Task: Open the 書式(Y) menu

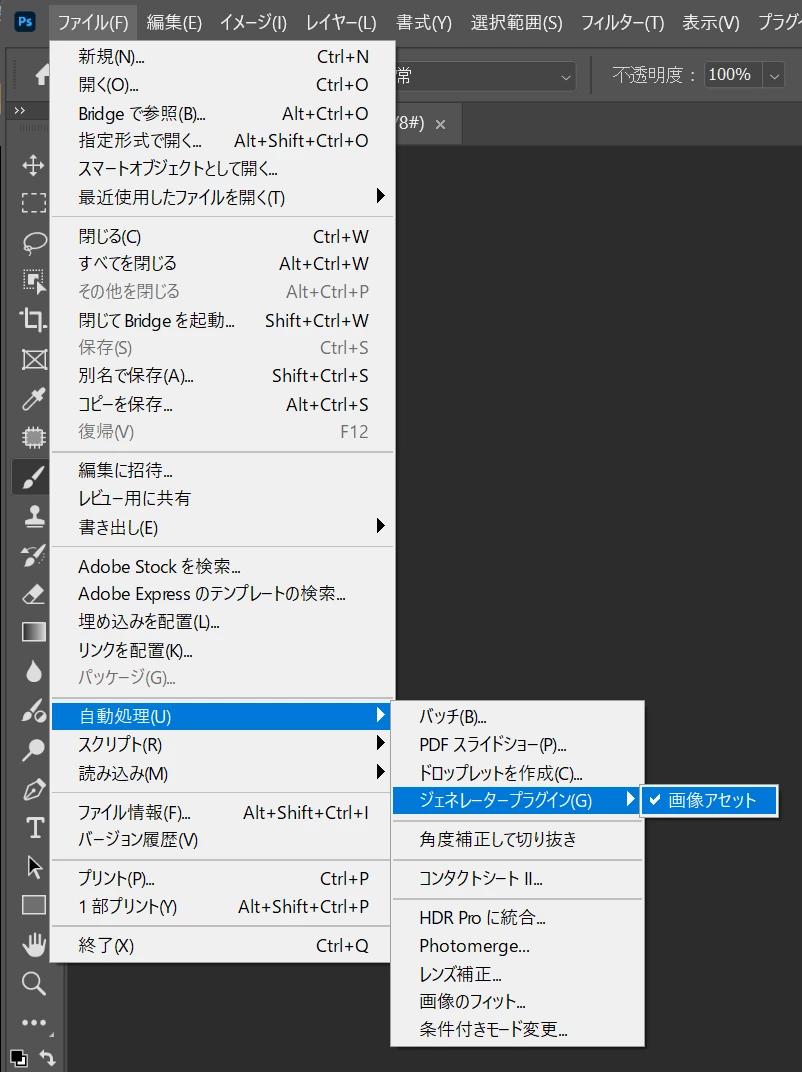Action: (424, 23)
